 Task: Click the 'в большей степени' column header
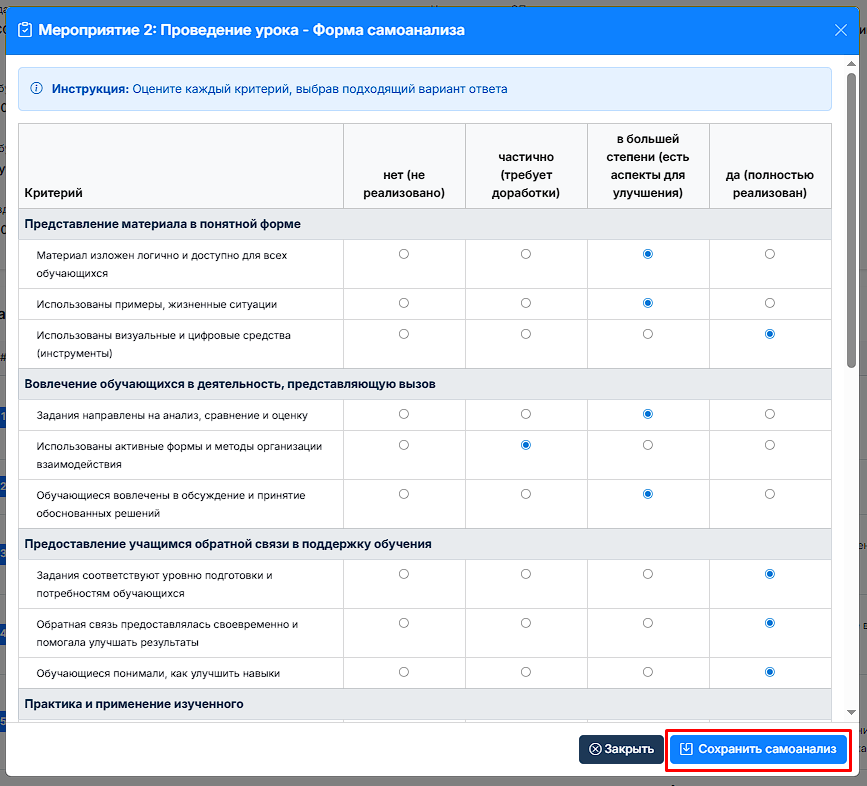pyautogui.click(x=647, y=166)
